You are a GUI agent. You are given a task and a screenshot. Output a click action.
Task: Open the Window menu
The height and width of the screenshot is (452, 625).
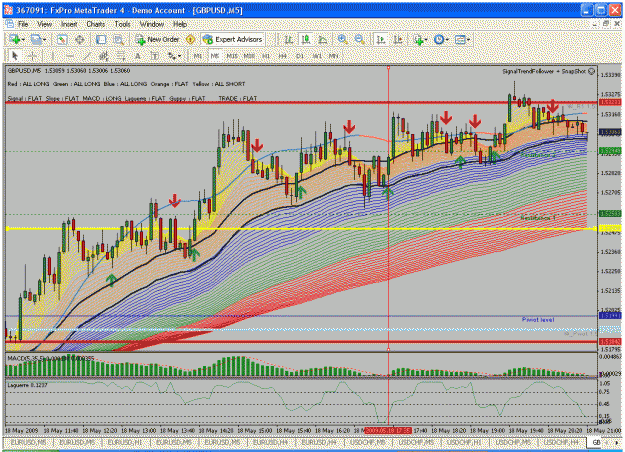(x=152, y=24)
